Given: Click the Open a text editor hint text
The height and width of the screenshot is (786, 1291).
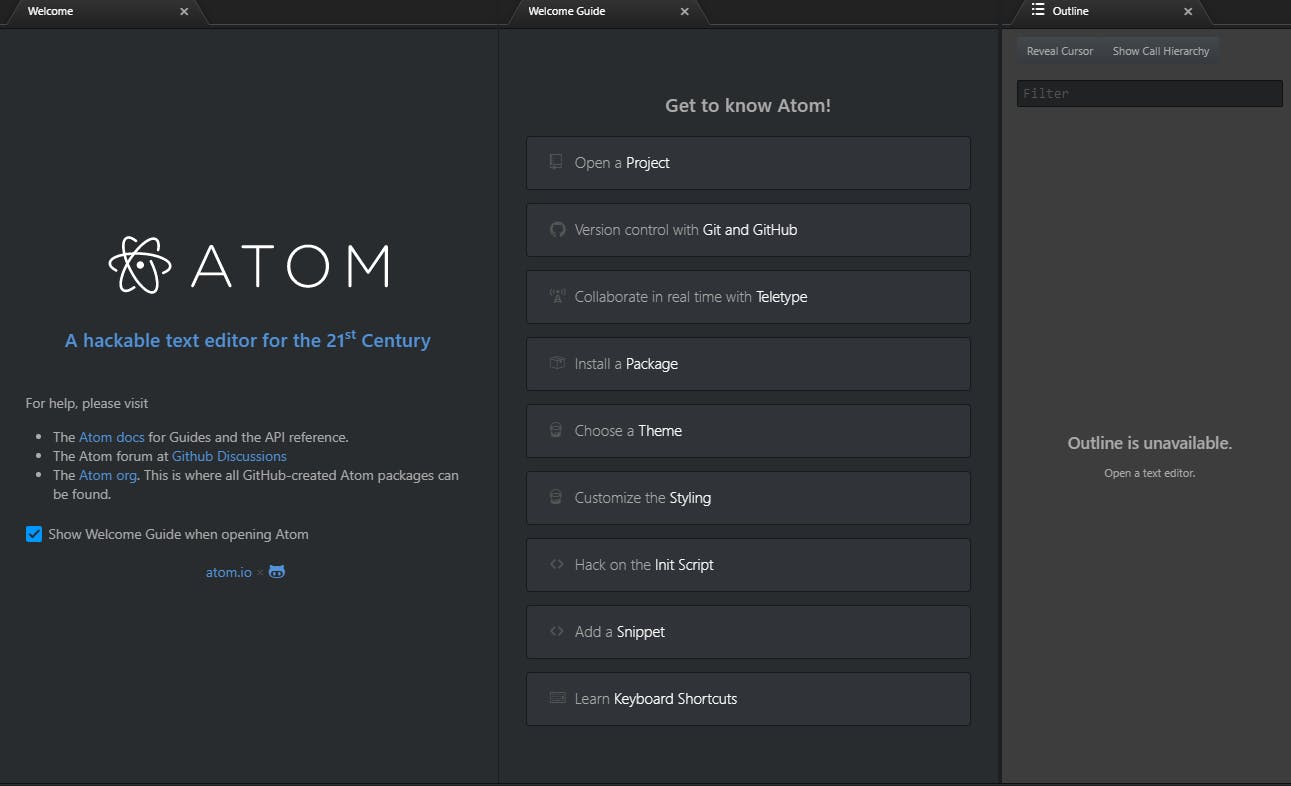Looking at the screenshot, I should [x=1150, y=473].
